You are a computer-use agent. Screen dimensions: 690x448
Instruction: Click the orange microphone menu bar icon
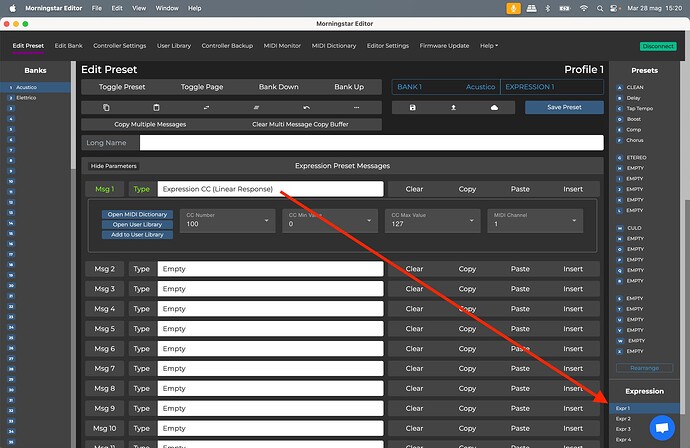pos(513,8)
